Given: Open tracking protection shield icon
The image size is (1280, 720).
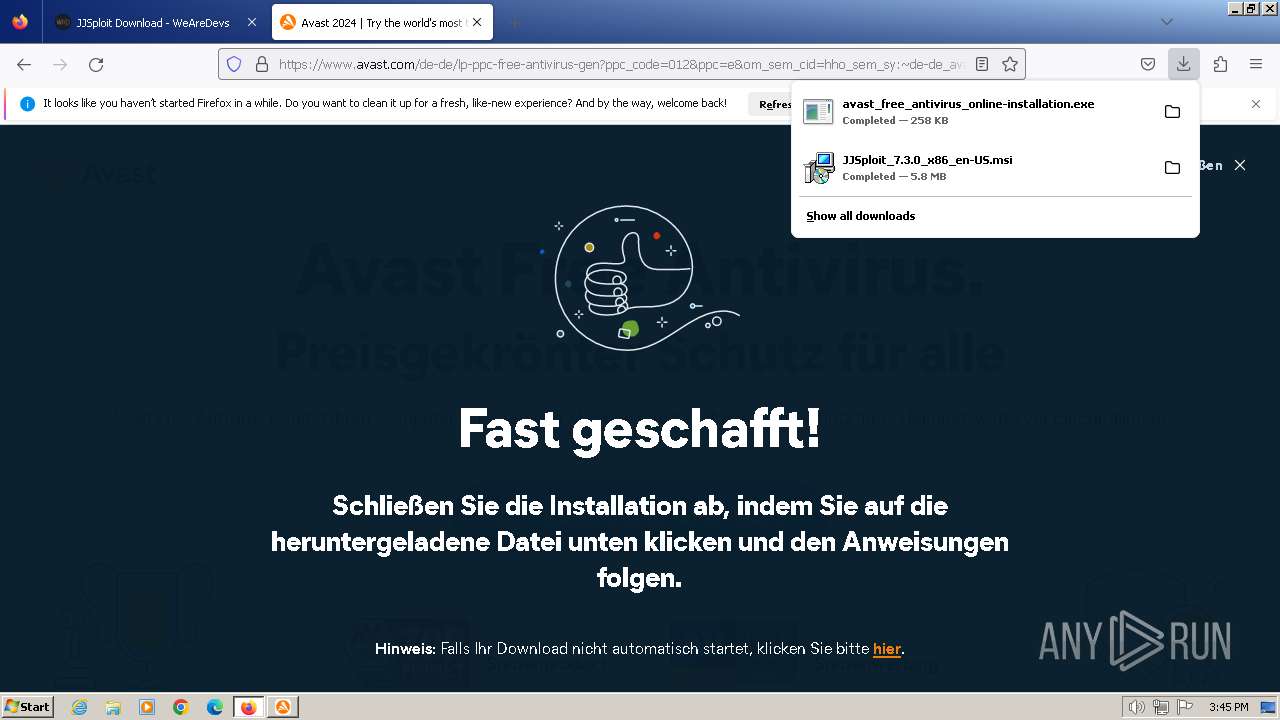Looking at the screenshot, I should click(234, 64).
